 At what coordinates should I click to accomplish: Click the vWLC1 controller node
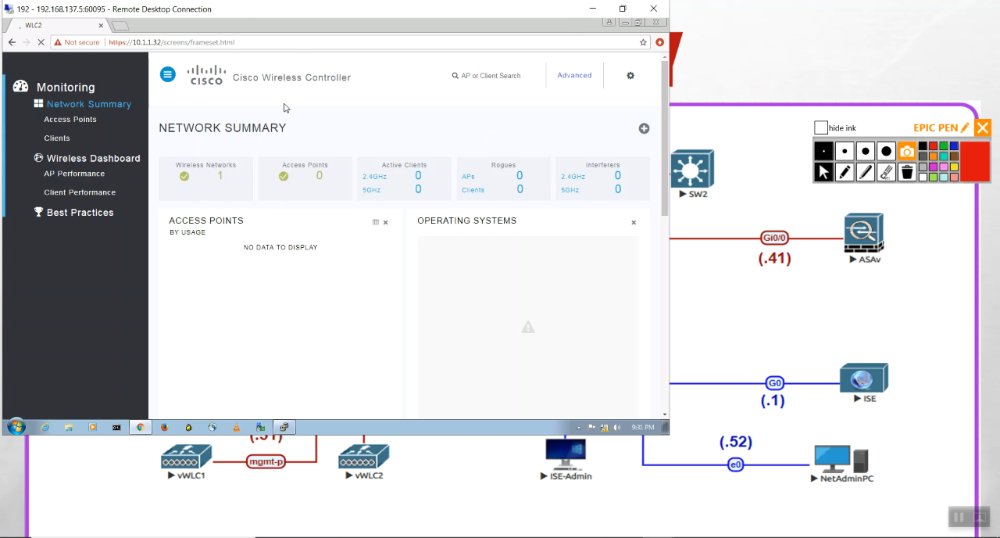(186, 456)
